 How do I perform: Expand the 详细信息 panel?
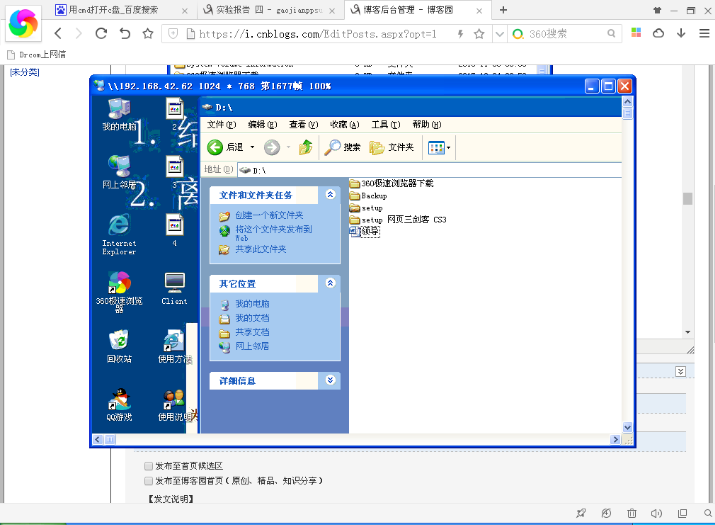(331, 380)
